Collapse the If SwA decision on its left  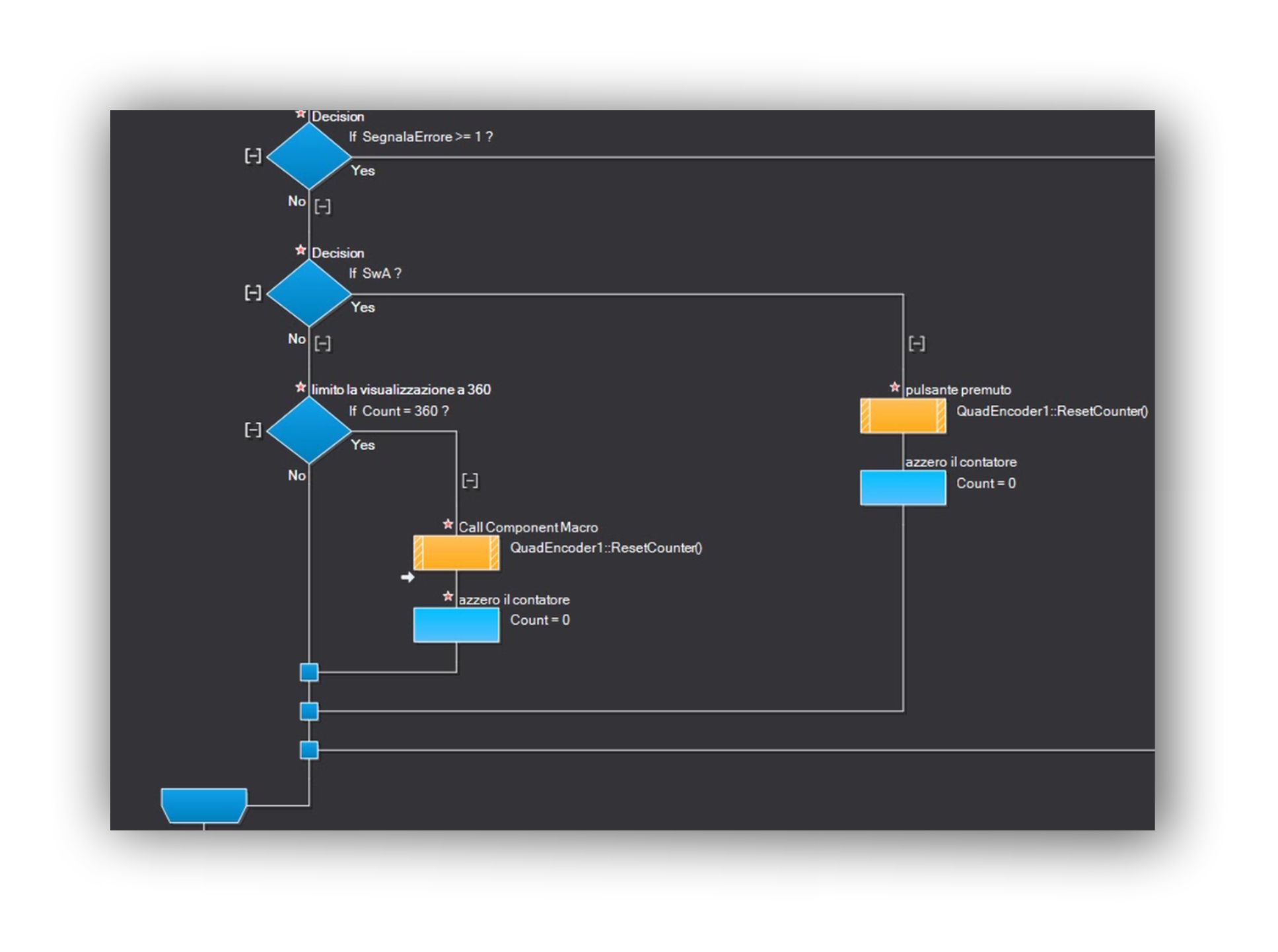(253, 292)
